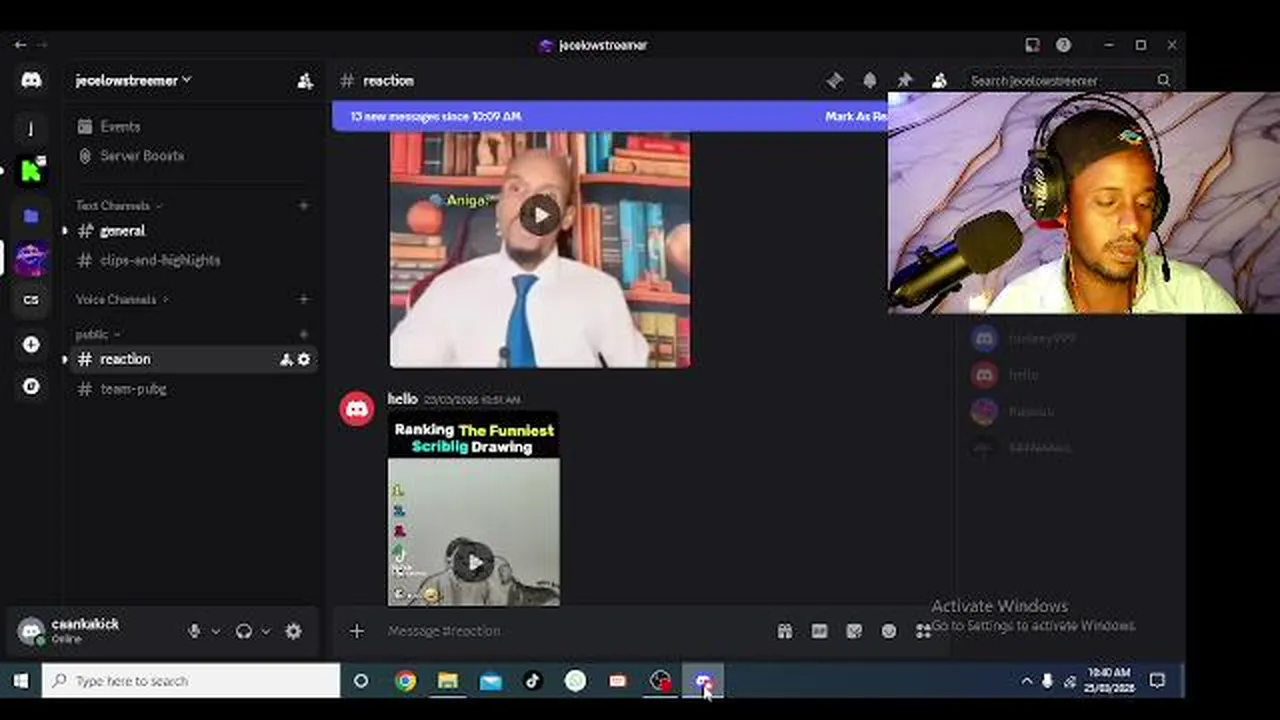Screen dimensions: 1280x720
Task: Click the search magnifier icon
Action: click(x=1164, y=81)
